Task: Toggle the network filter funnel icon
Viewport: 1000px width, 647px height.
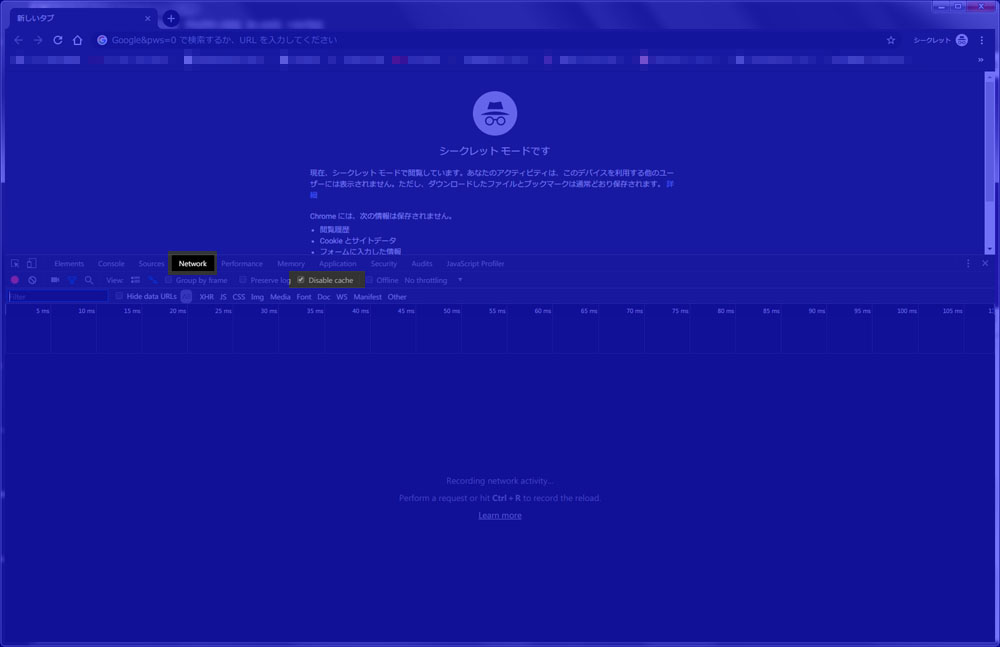Action: click(x=72, y=280)
